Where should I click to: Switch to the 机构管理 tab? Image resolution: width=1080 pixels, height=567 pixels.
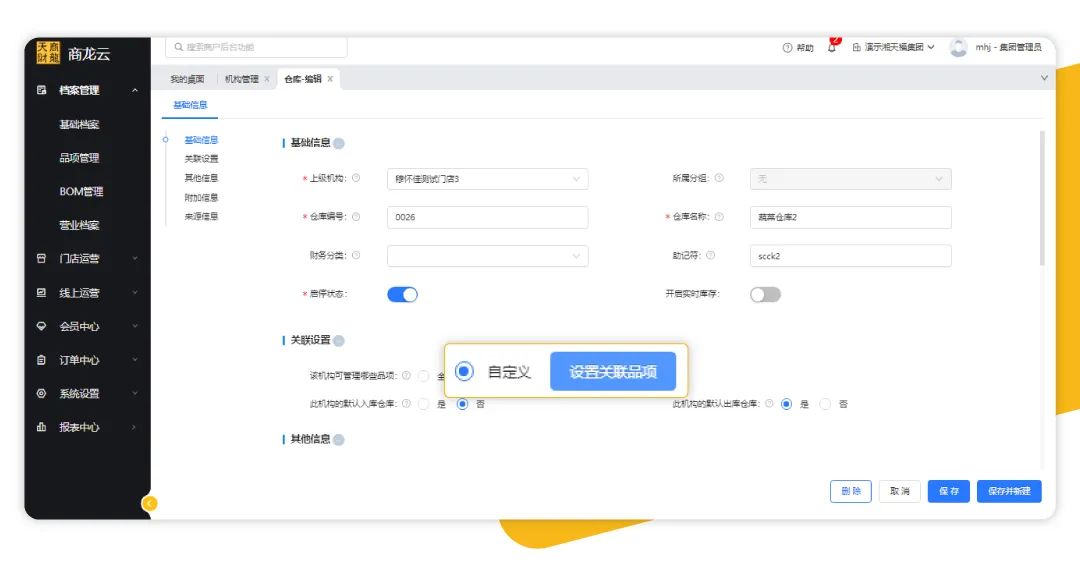click(x=241, y=79)
